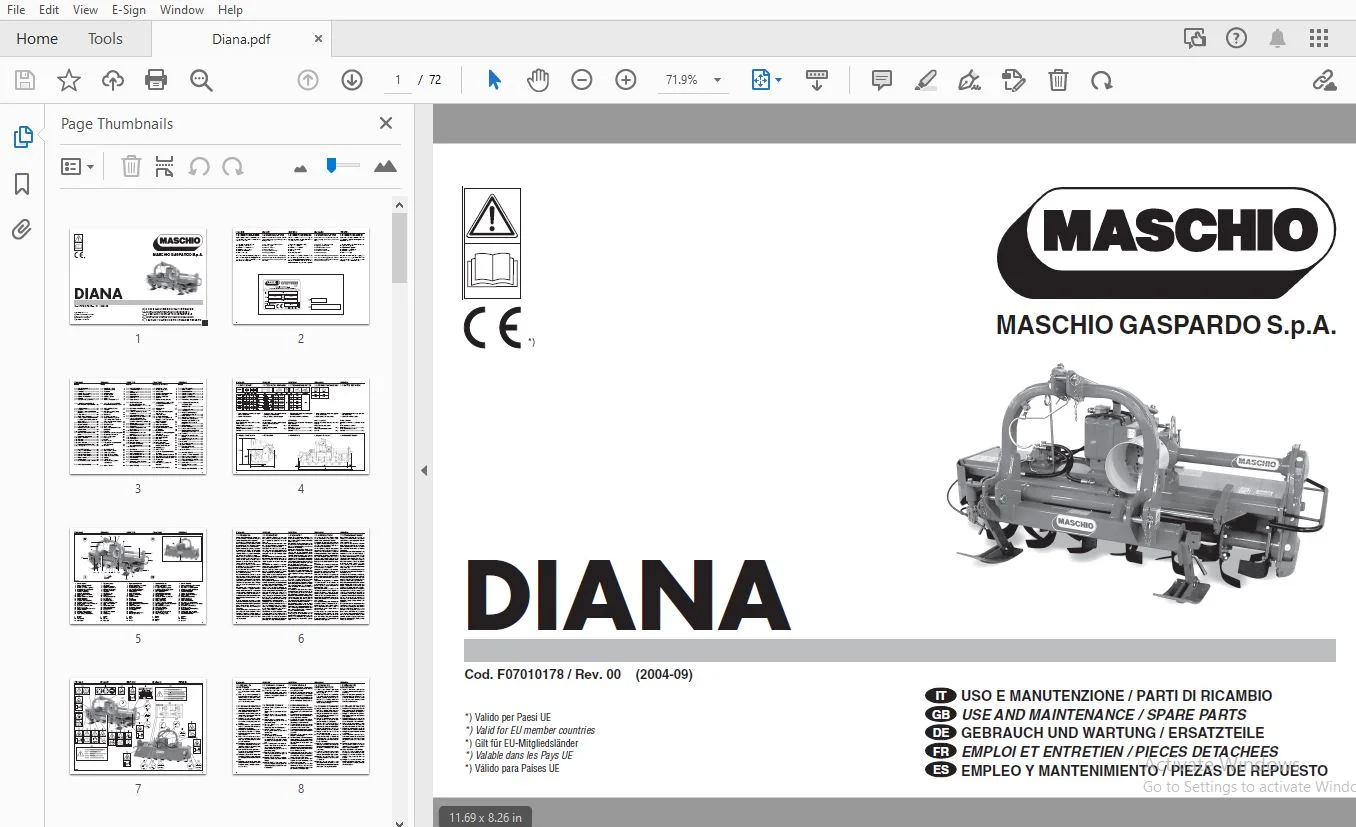Insert page break print pages icon
Screen dimensions: 1356x827
(165, 167)
